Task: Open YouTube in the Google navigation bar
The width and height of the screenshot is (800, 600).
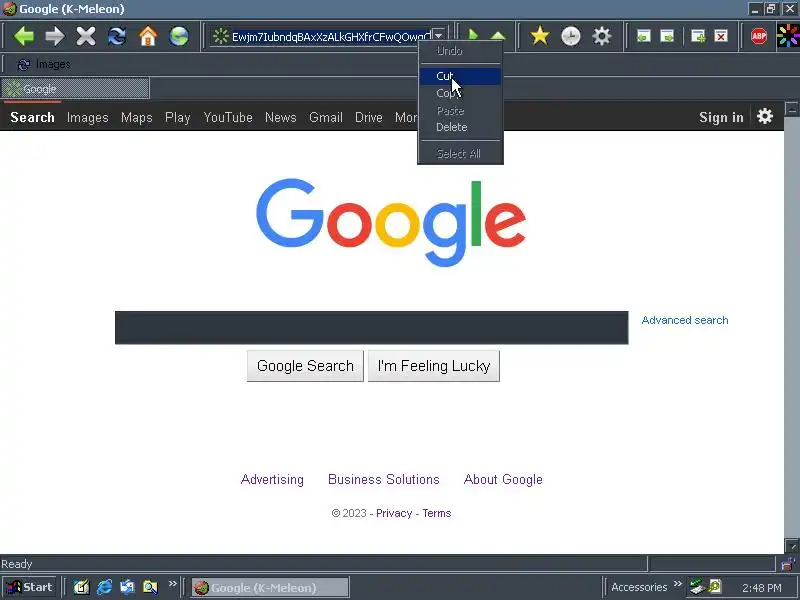Action: (228, 117)
